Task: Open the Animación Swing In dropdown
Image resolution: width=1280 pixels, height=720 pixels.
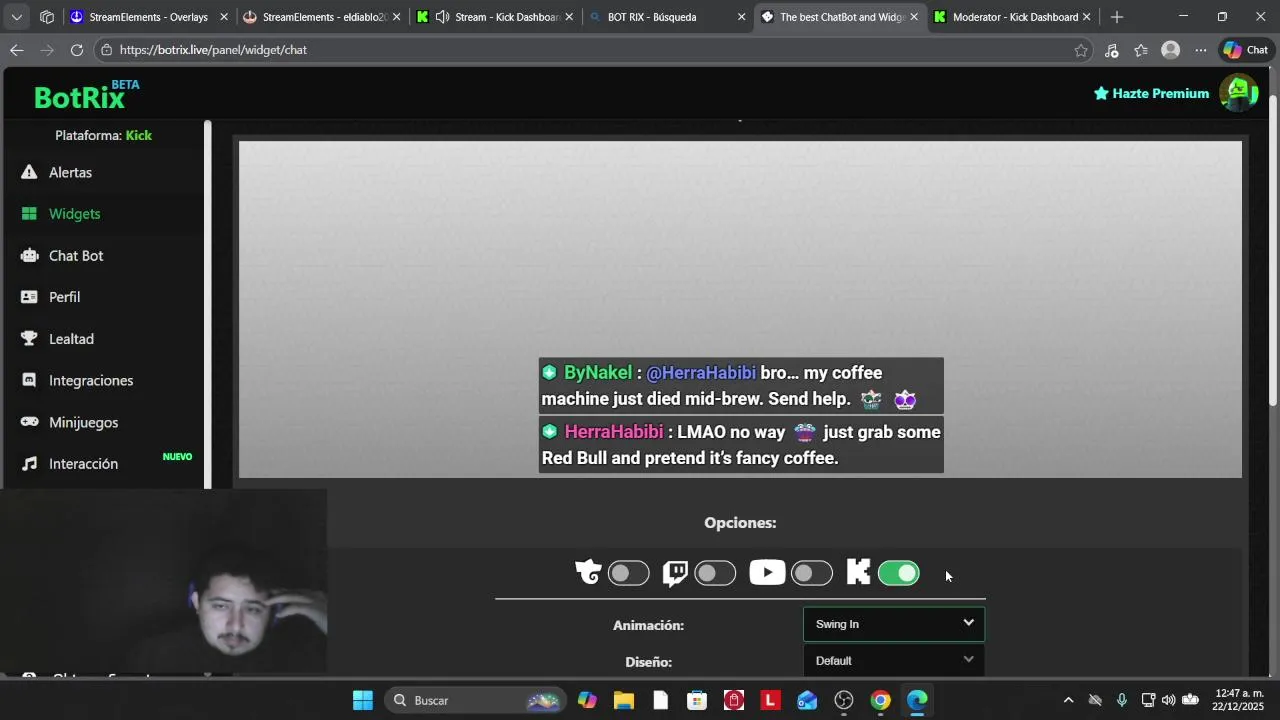Action: tap(894, 624)
